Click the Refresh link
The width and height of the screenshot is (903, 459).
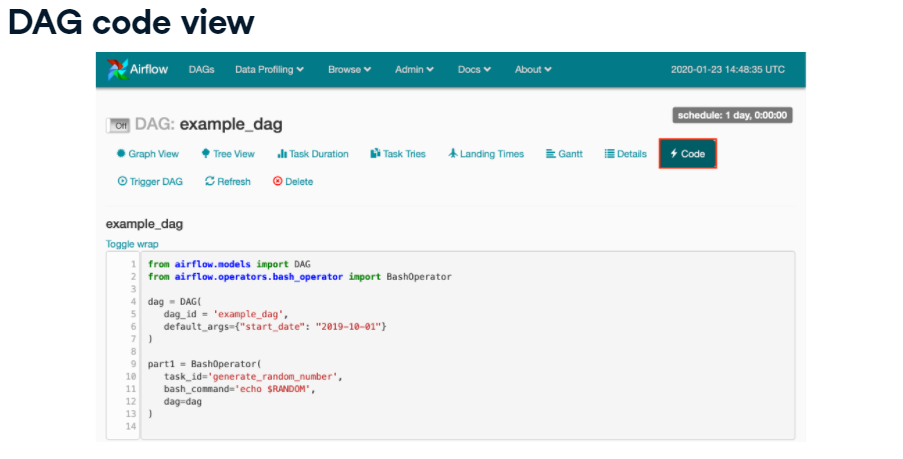[228, 182]
